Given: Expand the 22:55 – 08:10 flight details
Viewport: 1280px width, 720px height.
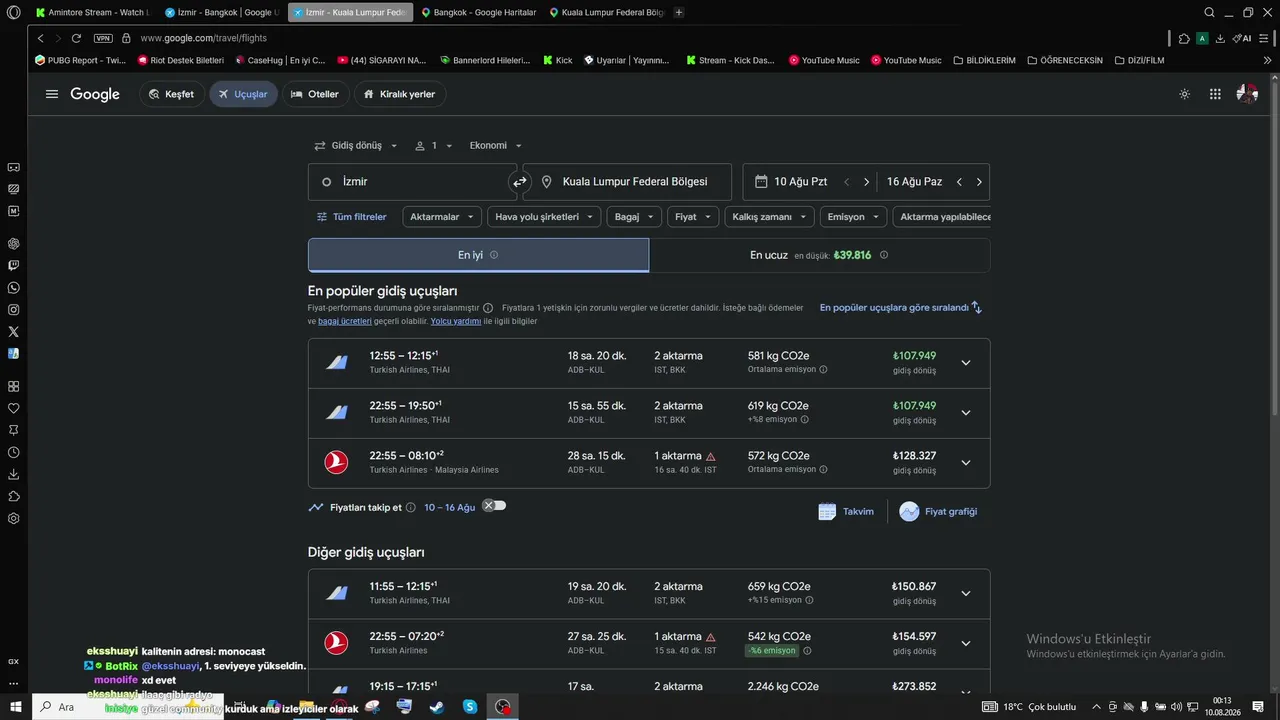Looking at the screenshot, I should tap(965, 463).
